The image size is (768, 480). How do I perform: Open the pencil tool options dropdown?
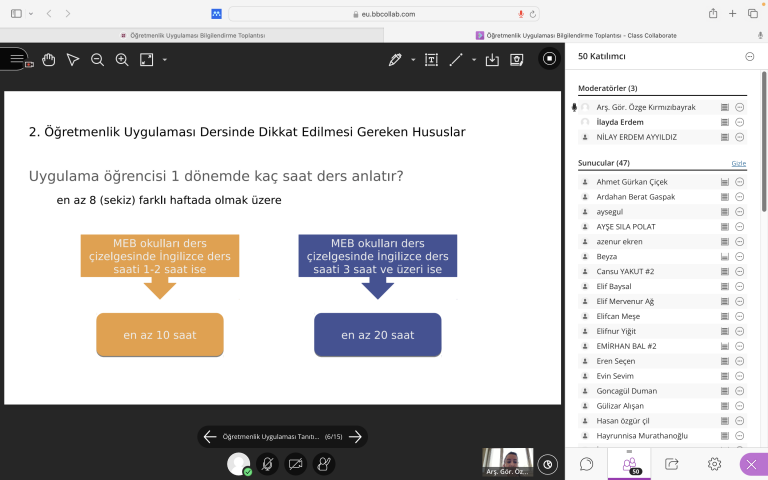pos(413,59)
